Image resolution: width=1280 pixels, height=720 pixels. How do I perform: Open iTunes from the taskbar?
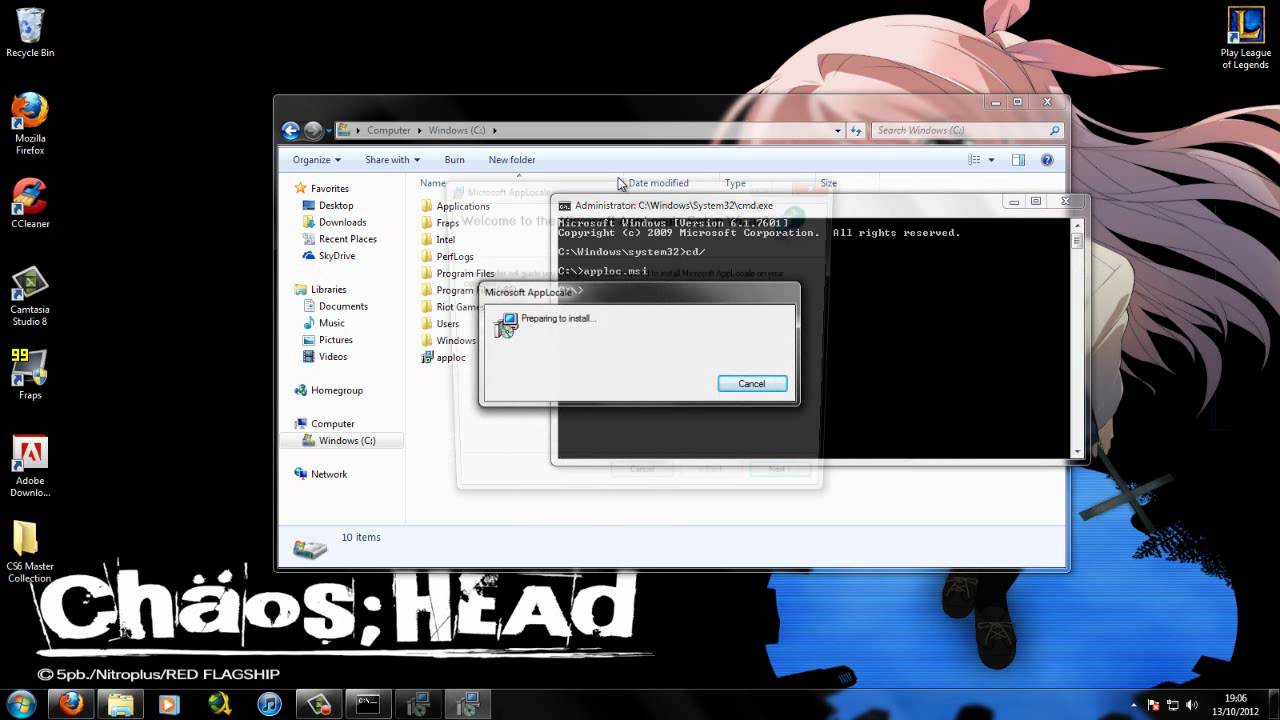(269, 704)
